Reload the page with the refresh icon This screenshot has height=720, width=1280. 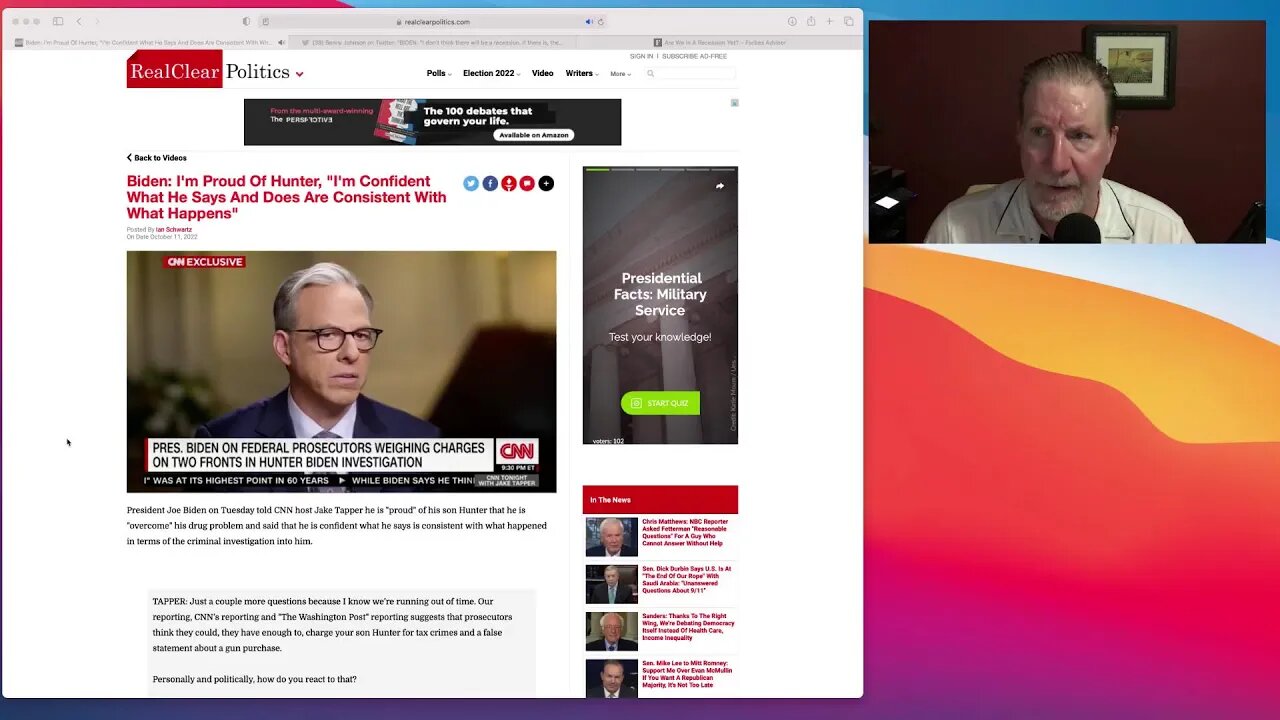click(x=601, y=21)
